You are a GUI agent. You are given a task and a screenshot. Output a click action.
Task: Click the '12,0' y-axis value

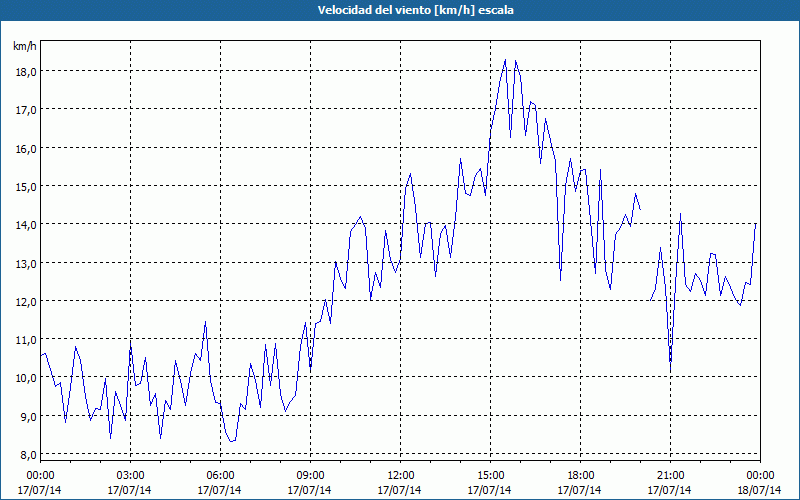tap(26, 302)
